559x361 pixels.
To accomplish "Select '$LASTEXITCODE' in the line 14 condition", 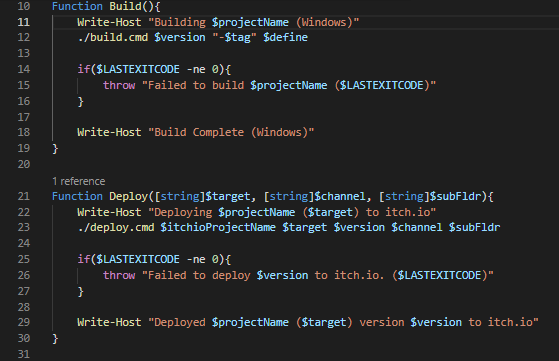I will [138, 69].
